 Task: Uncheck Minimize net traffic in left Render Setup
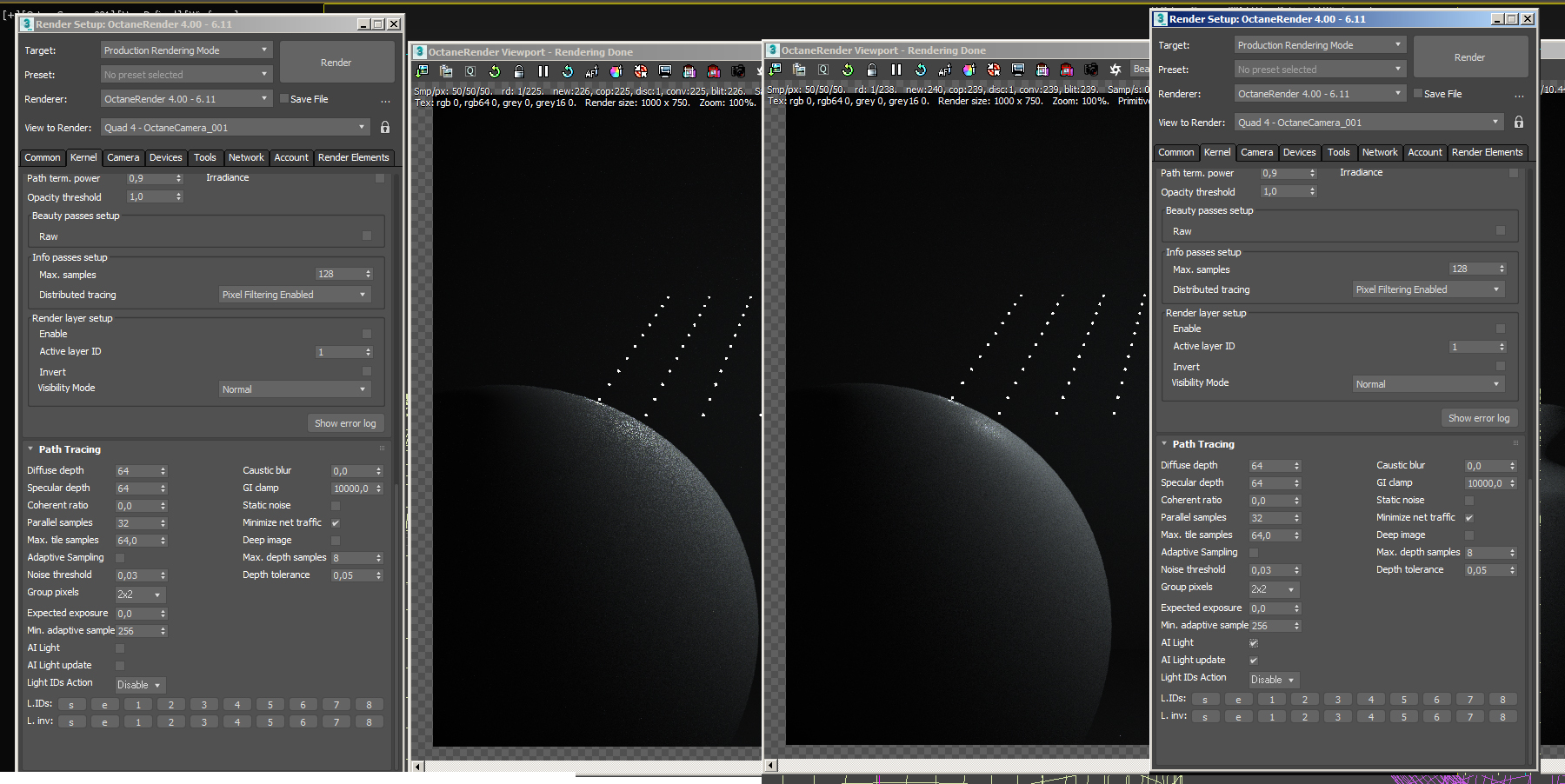[x=336, y=523]
